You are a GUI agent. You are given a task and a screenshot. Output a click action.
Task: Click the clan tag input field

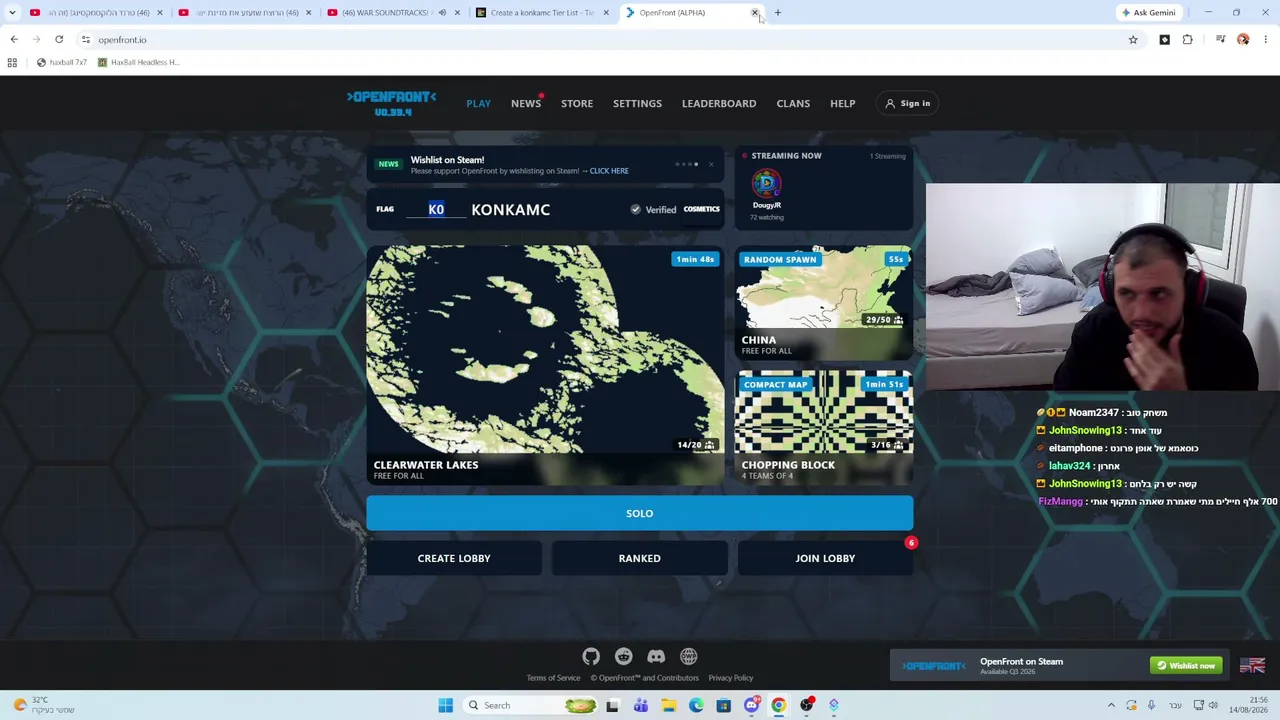(436, 209)
